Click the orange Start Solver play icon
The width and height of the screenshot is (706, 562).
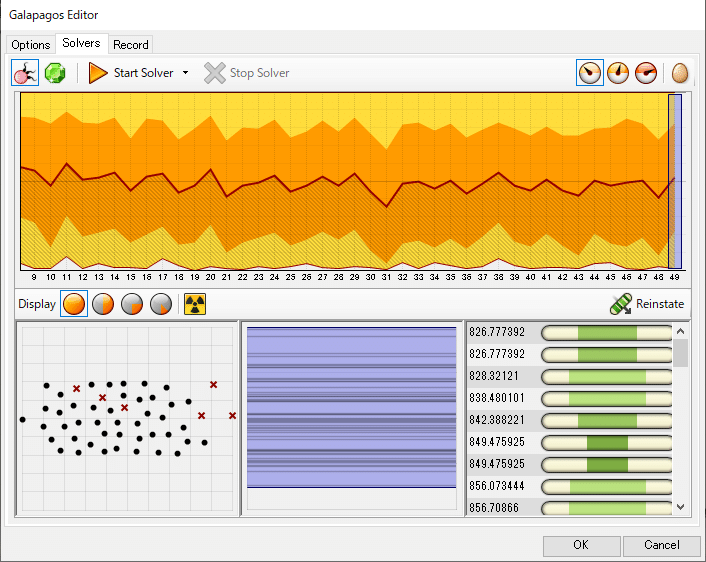click(x=98, y=73)
